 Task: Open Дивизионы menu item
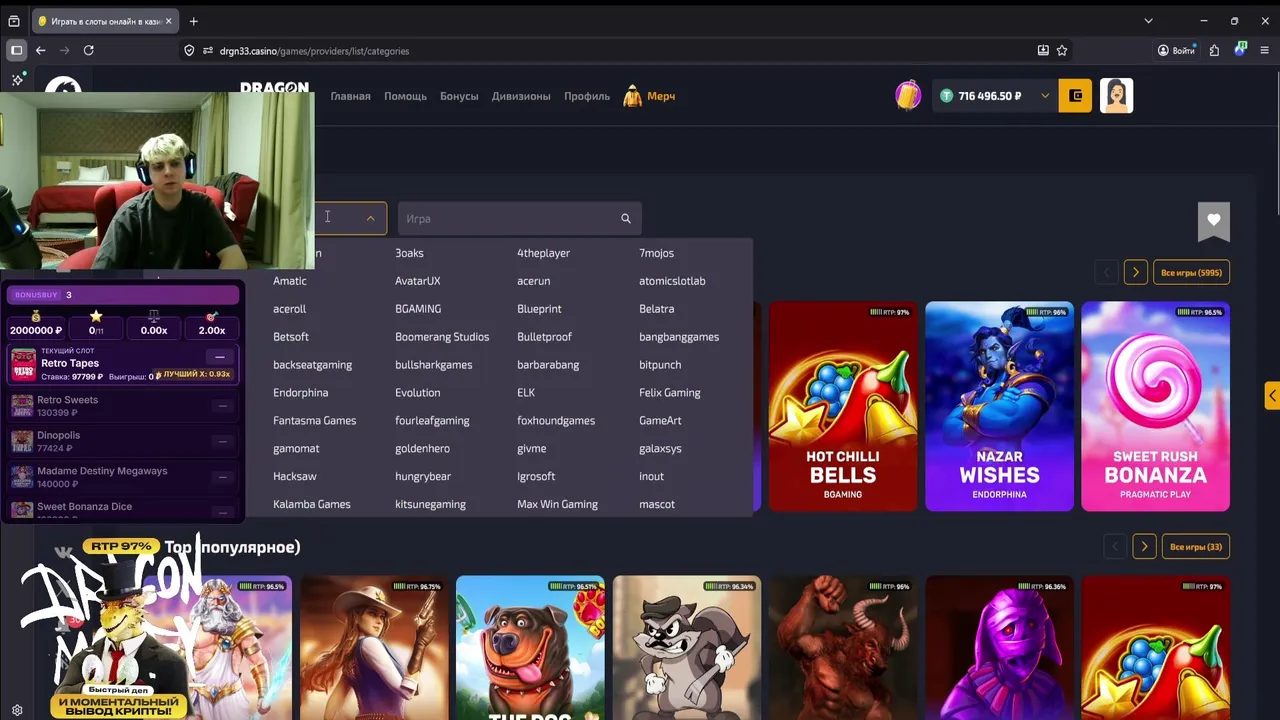point(521,96)
